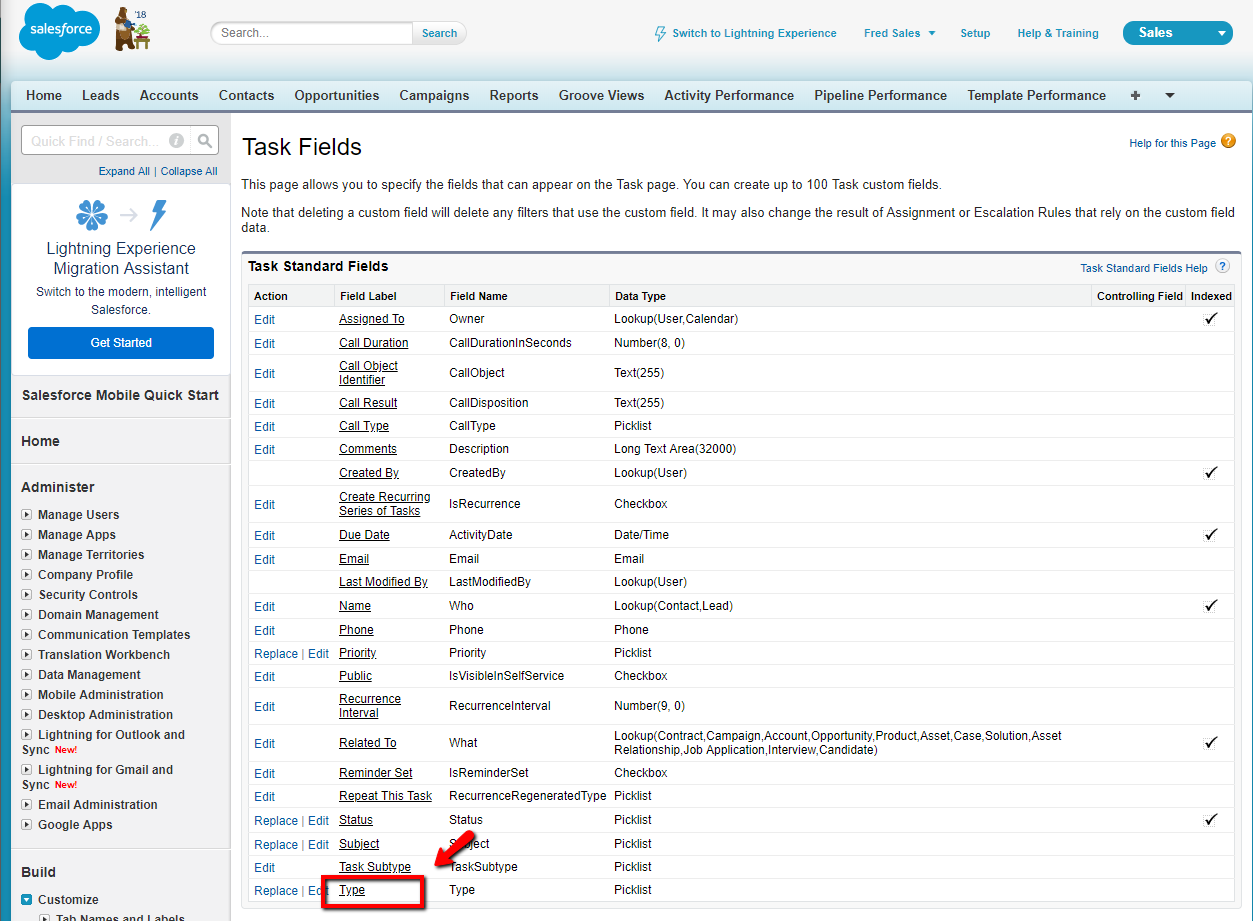Click the Search button

(439, 33)
